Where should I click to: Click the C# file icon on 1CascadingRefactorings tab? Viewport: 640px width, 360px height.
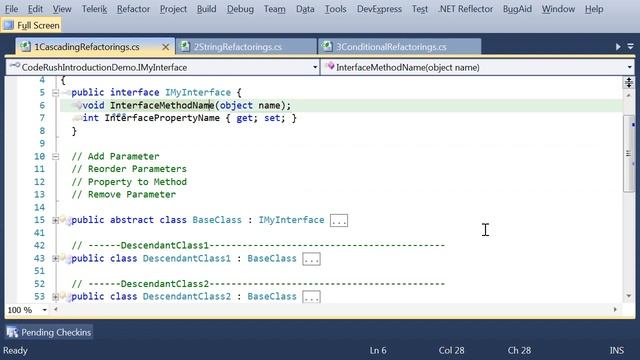tap(25, 47)
